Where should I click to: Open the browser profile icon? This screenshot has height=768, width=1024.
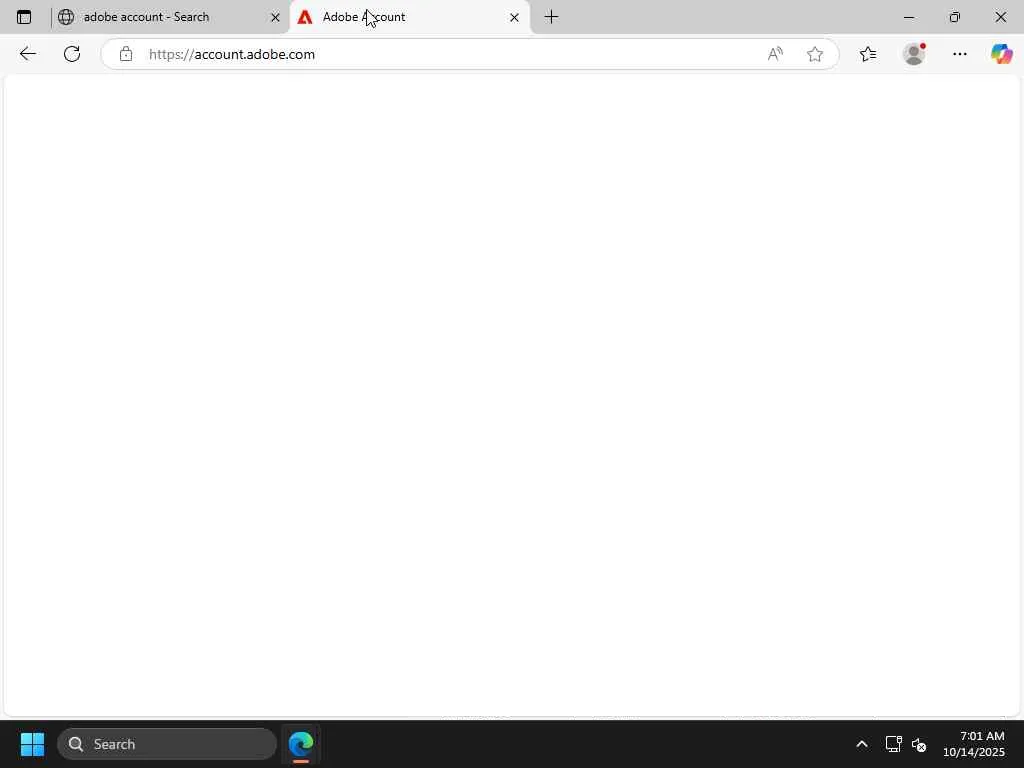(x=914, y=54)
